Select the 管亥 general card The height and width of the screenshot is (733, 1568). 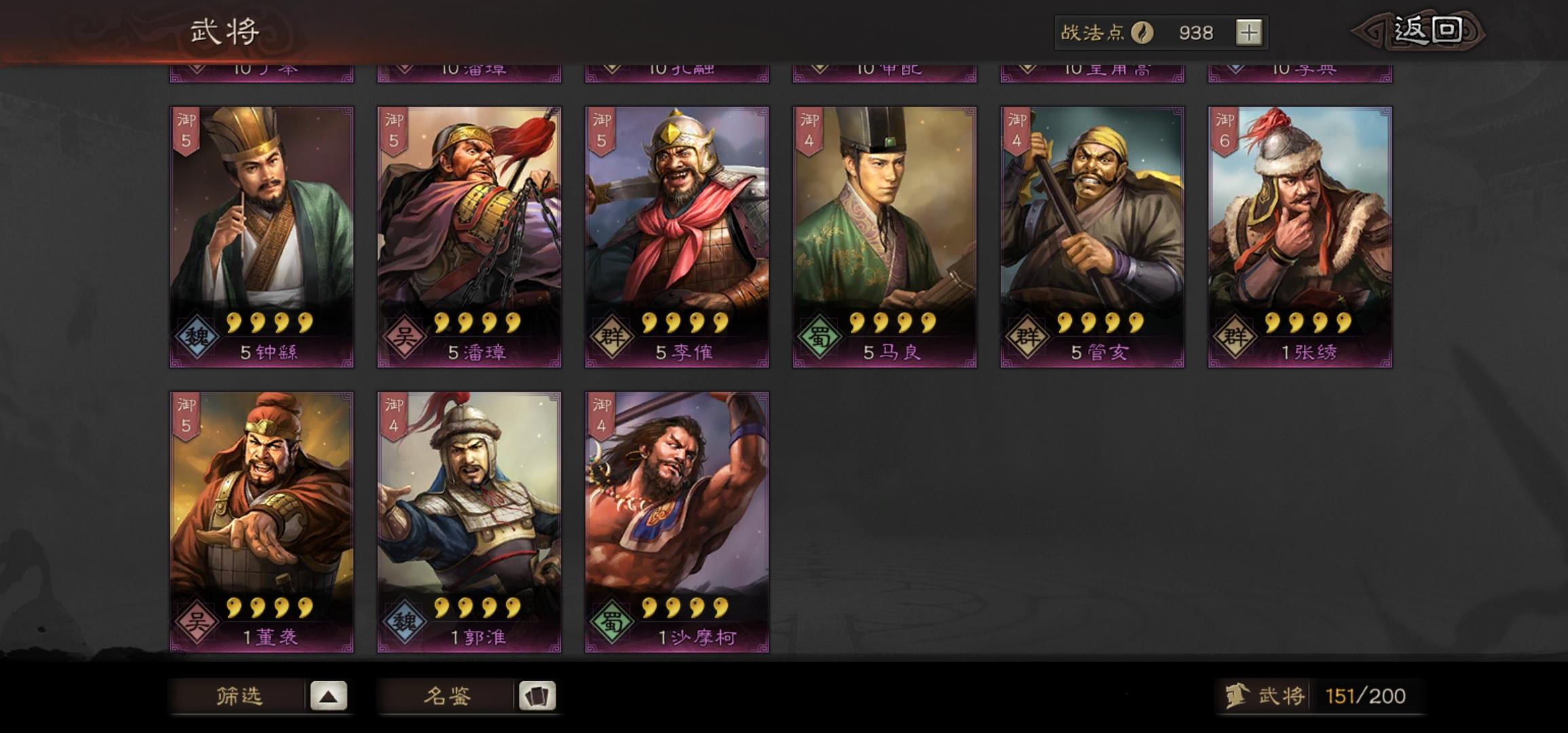pos(1093,237)
